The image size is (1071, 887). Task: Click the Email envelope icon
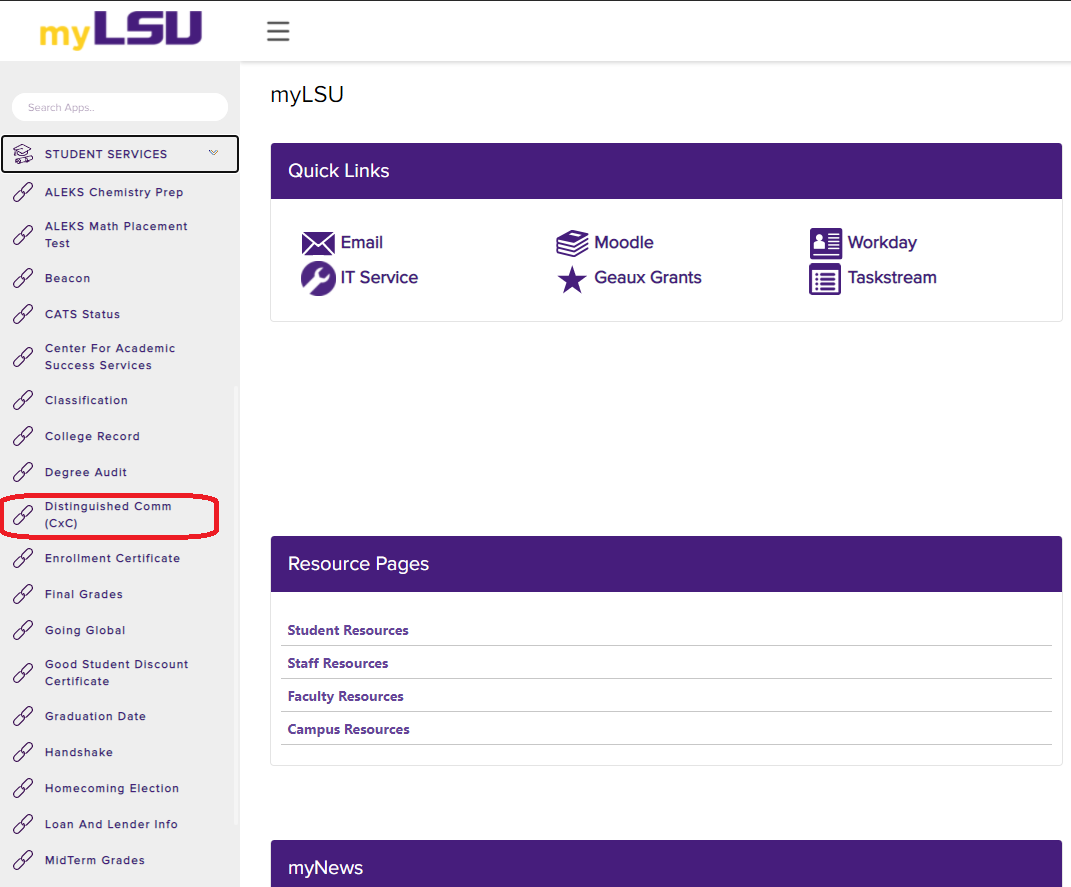(318, 243)
